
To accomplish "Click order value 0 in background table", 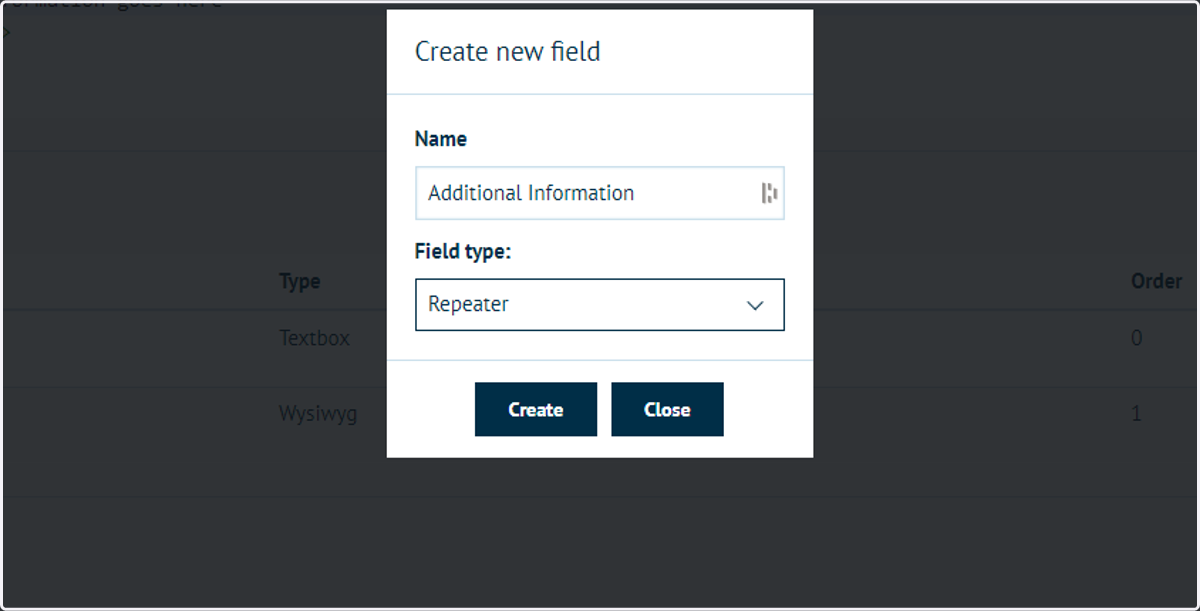I will pos(1136,338).
